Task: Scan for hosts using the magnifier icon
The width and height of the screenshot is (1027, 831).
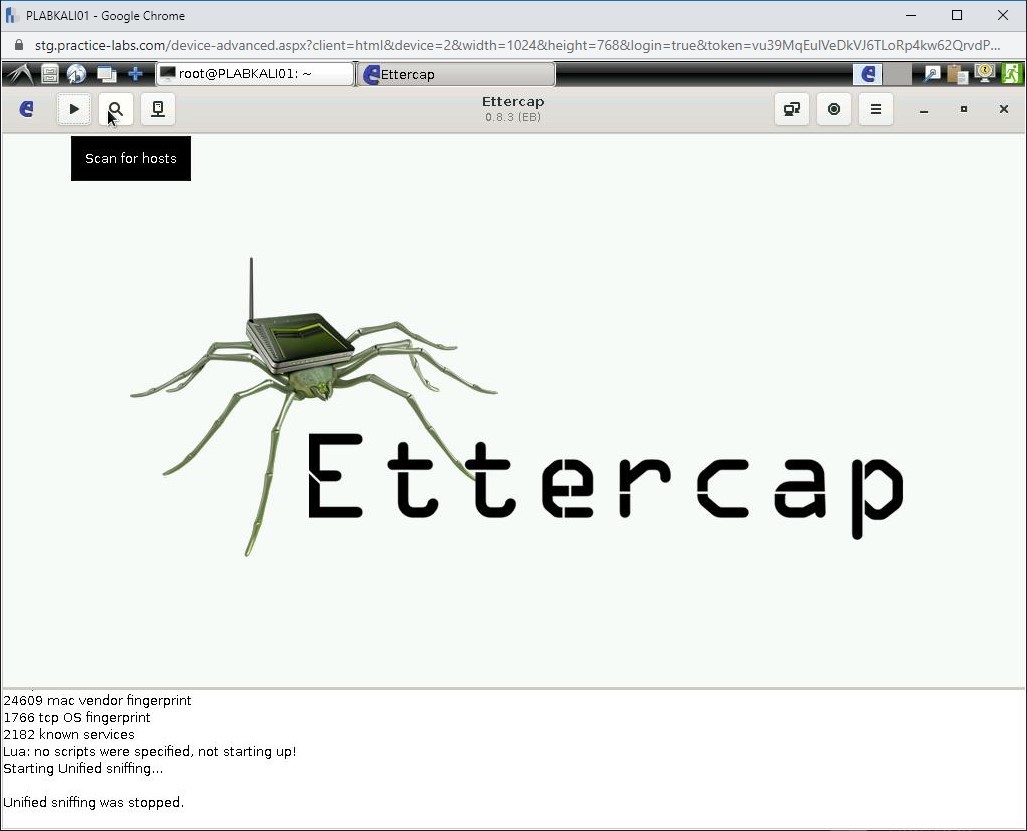Action: coord(115,109)
